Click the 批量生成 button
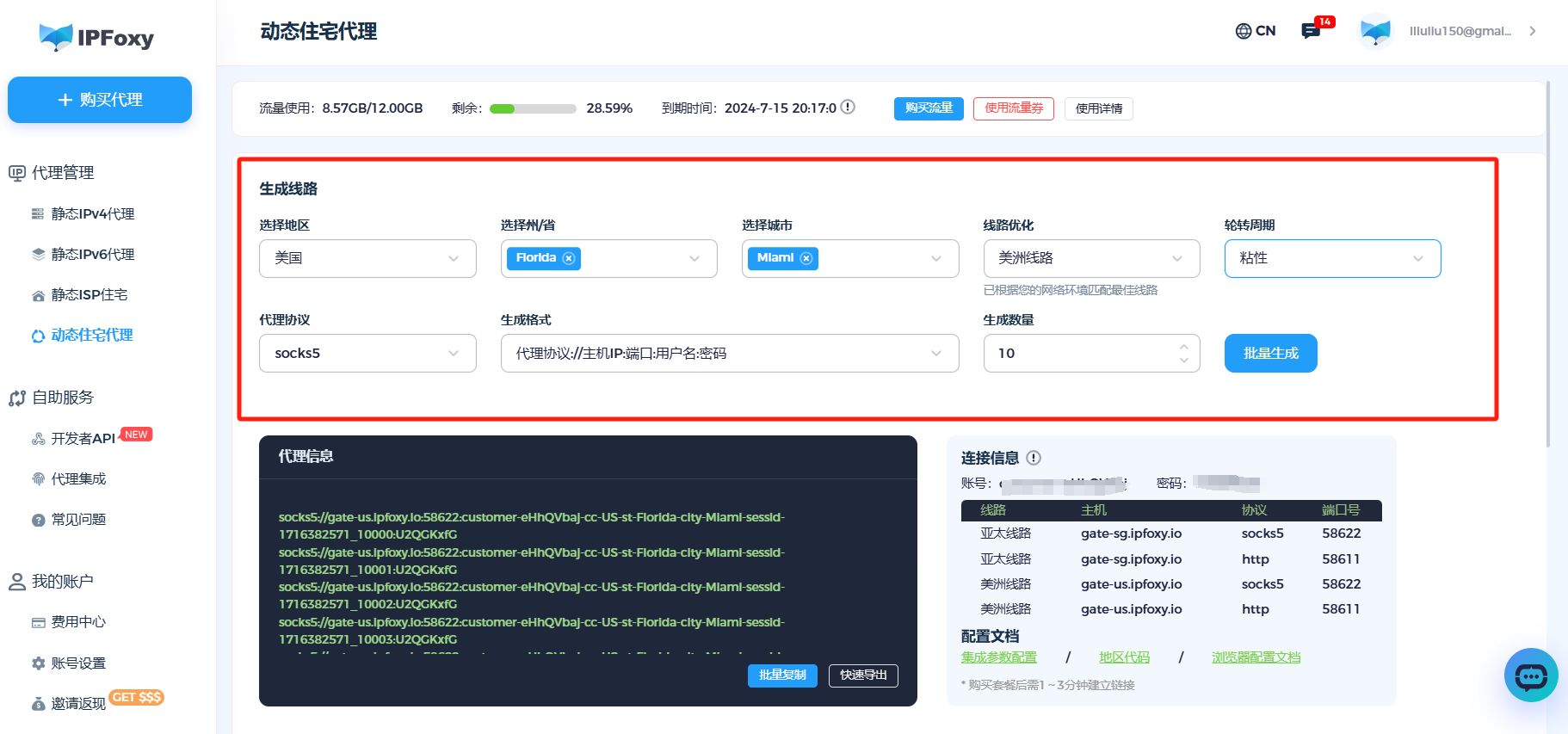 click(1270, 353)
